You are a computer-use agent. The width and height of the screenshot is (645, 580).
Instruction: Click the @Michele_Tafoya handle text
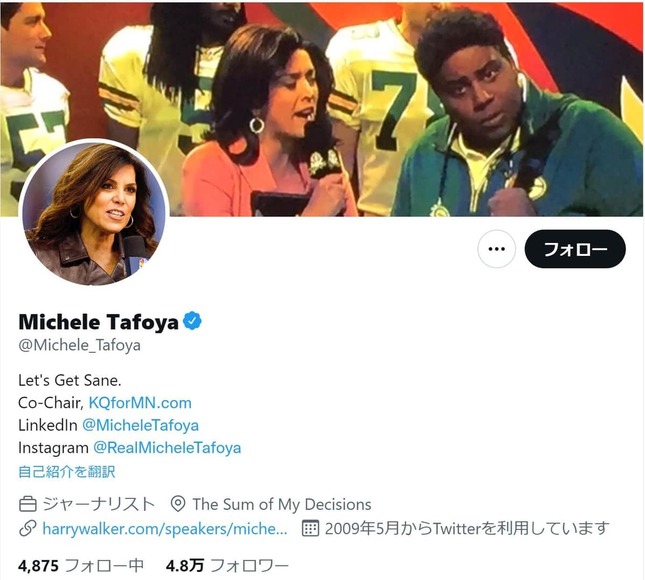click(x=79, y=345)
